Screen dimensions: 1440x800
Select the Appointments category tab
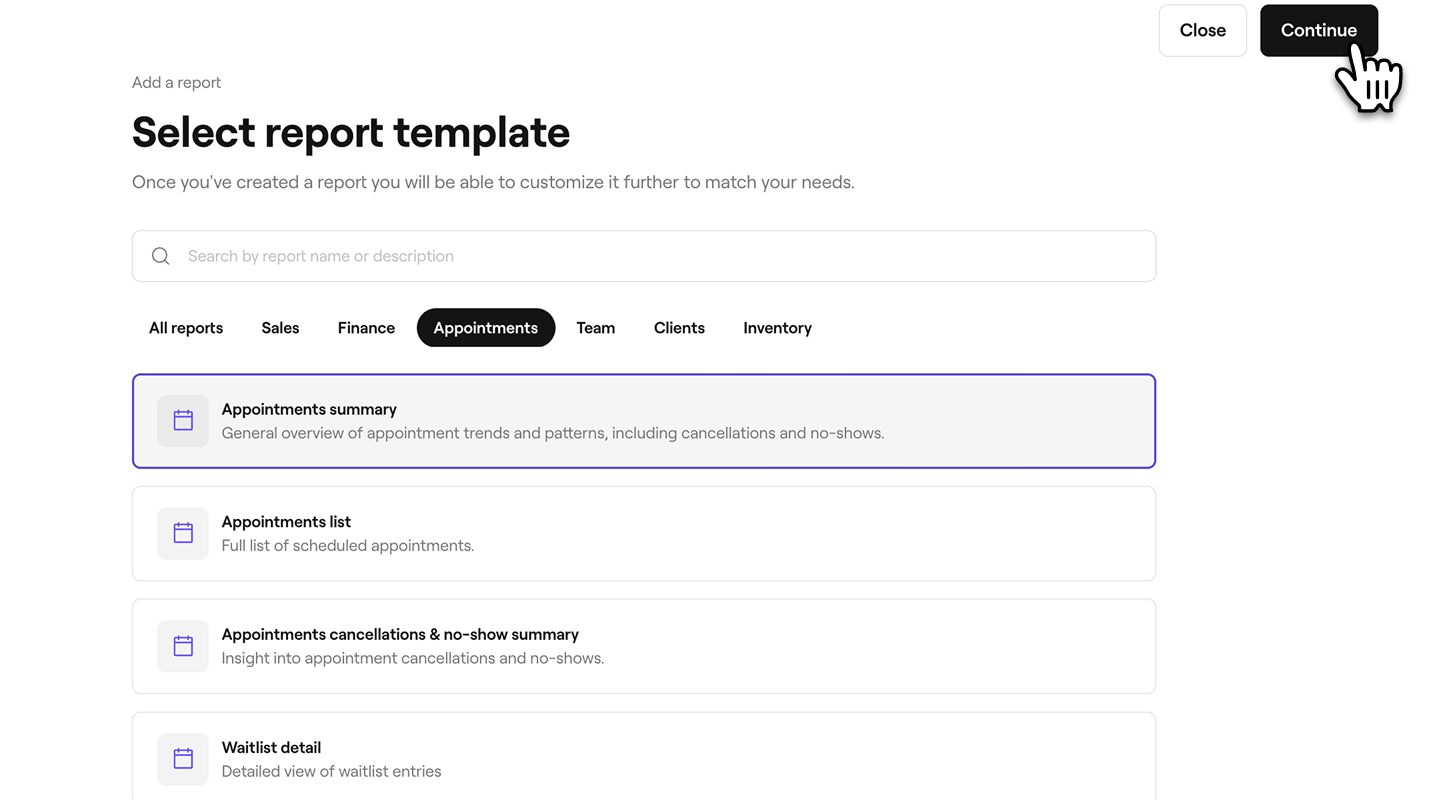click(x=486, y=328)
